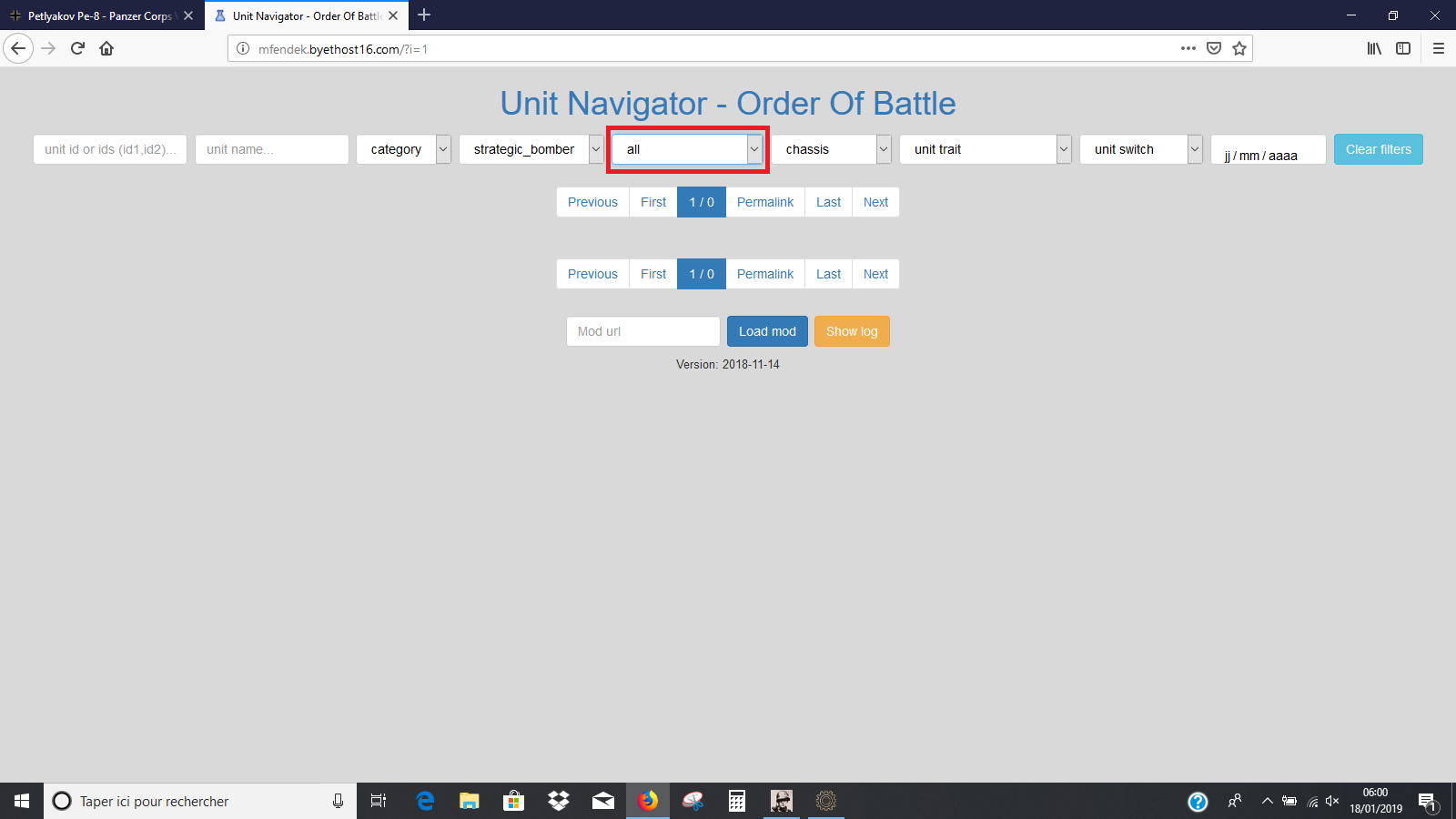Bookmark this page with the star icon
The width and height of the screenshot is (1456, 819).
pos(1239,48)
